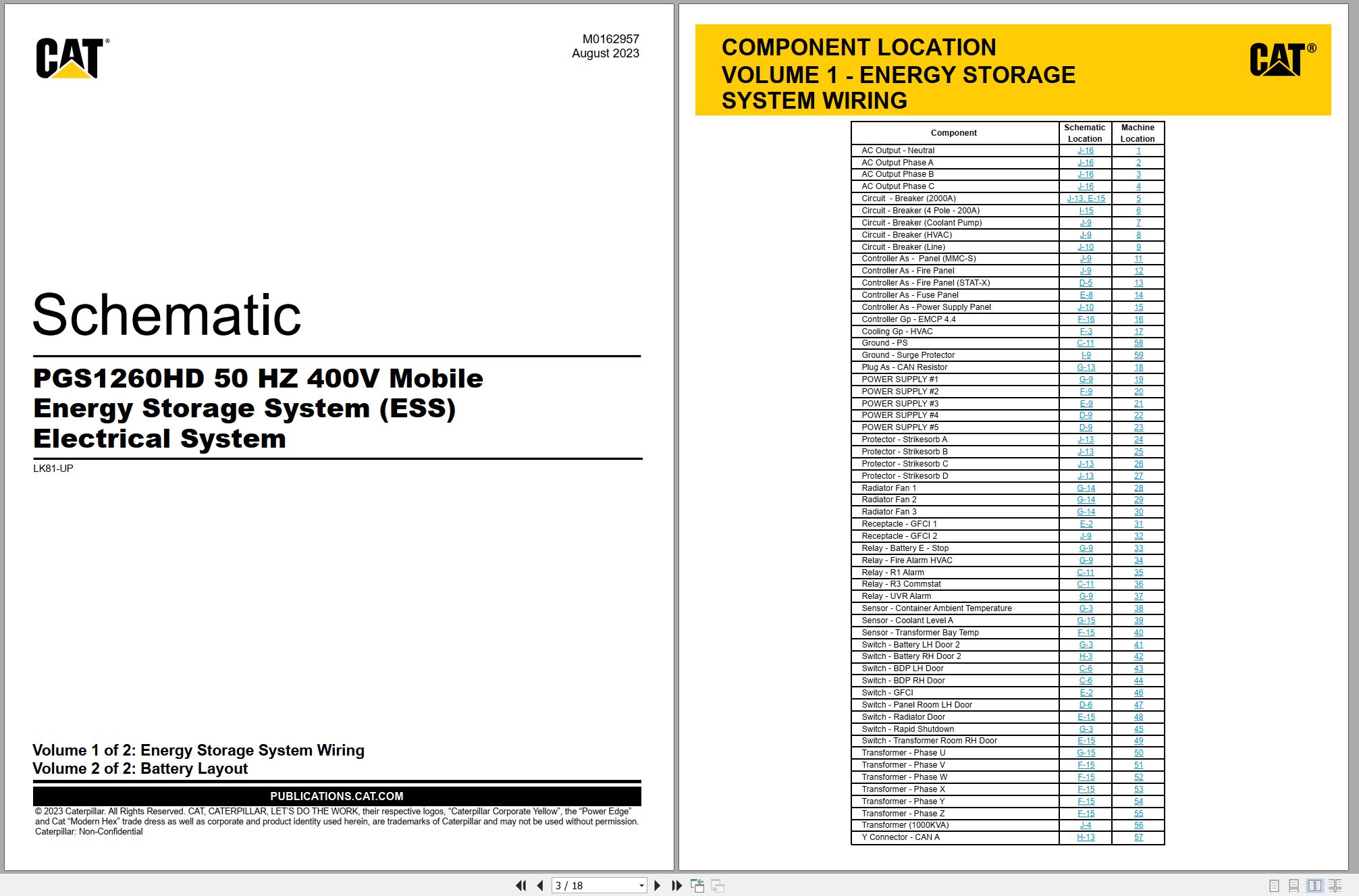Image resolution: width=1359 pixels, height=896 pixels.
Task: Click 'Transformer - Phase Z' row text
Action: [x=903, y=814]
